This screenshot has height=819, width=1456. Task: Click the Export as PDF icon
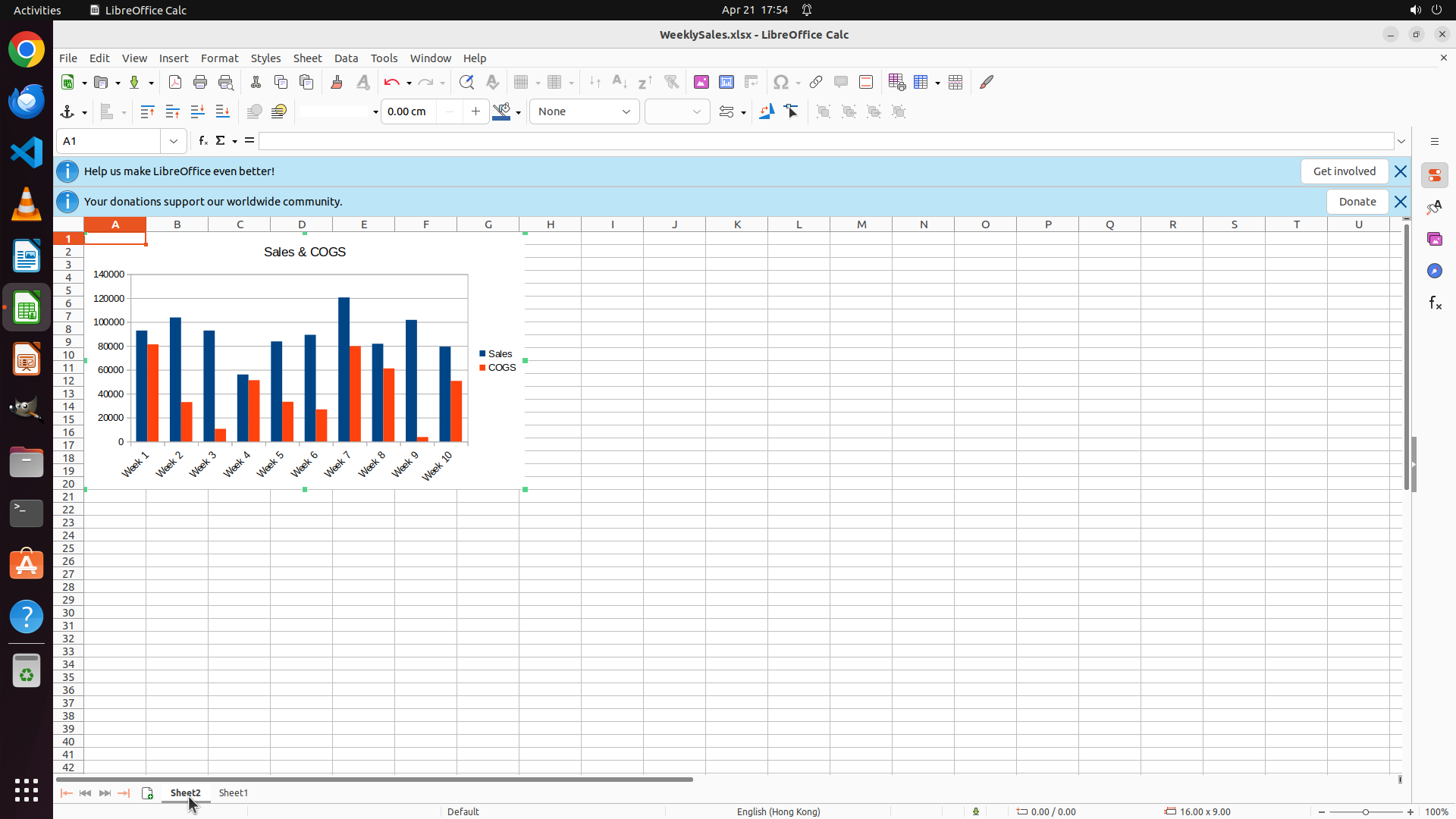[175, 82]
